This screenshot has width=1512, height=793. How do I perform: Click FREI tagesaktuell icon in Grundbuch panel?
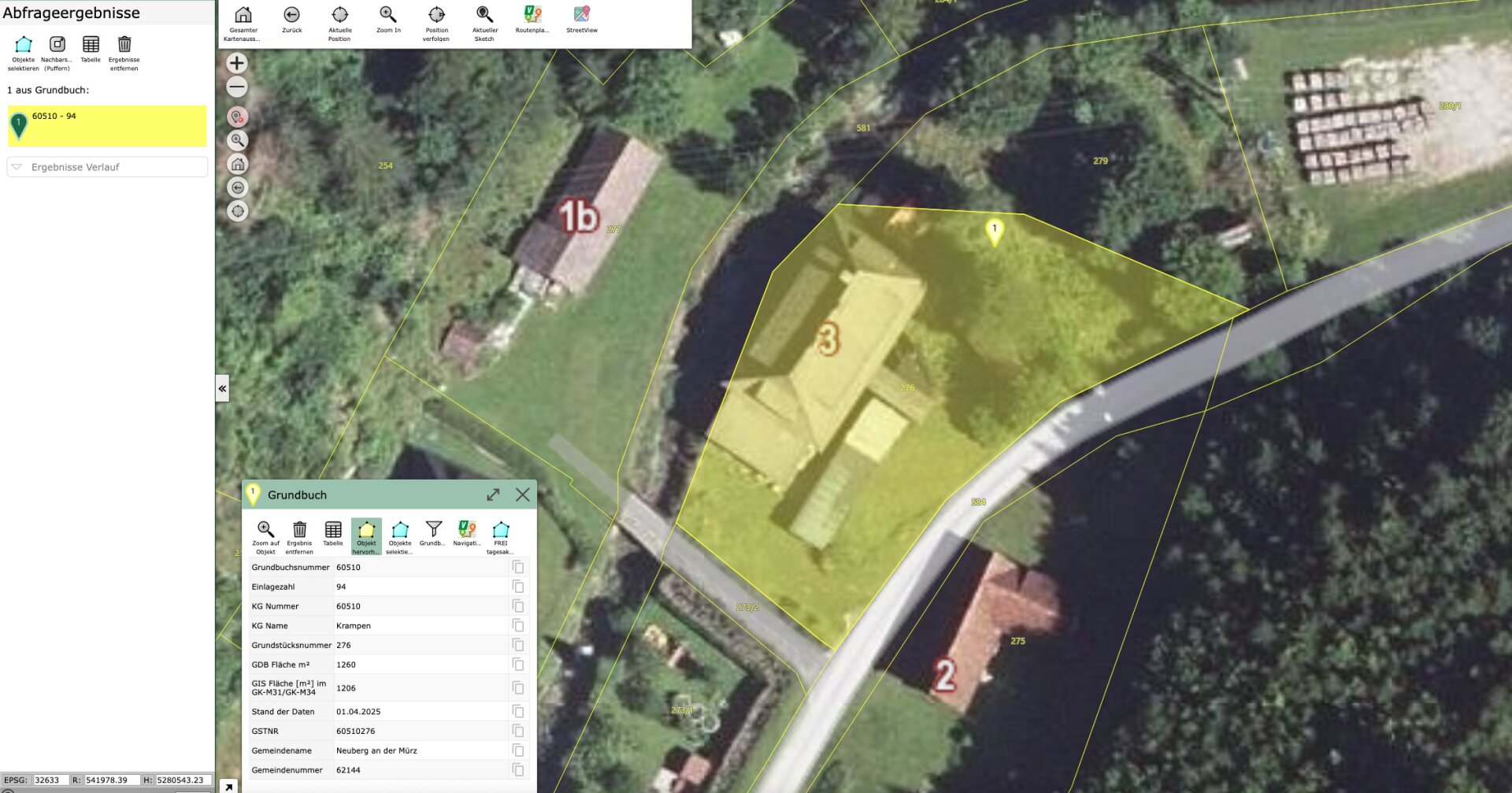500,530
